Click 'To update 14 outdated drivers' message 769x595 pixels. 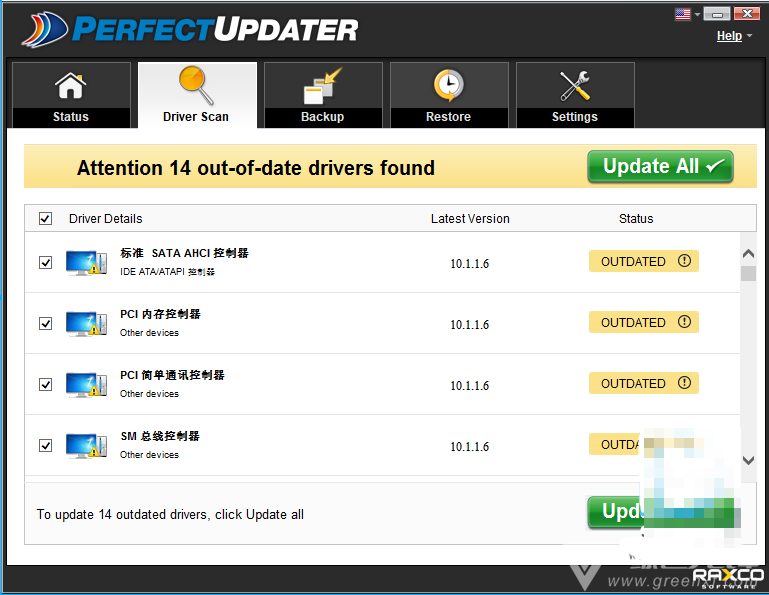click(x=170, y=514)
